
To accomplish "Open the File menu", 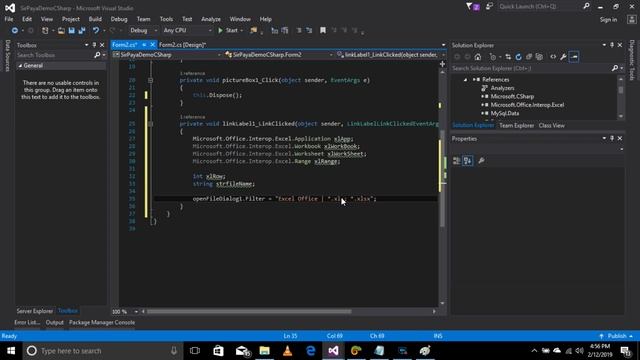I will click(x=9, y=19).
